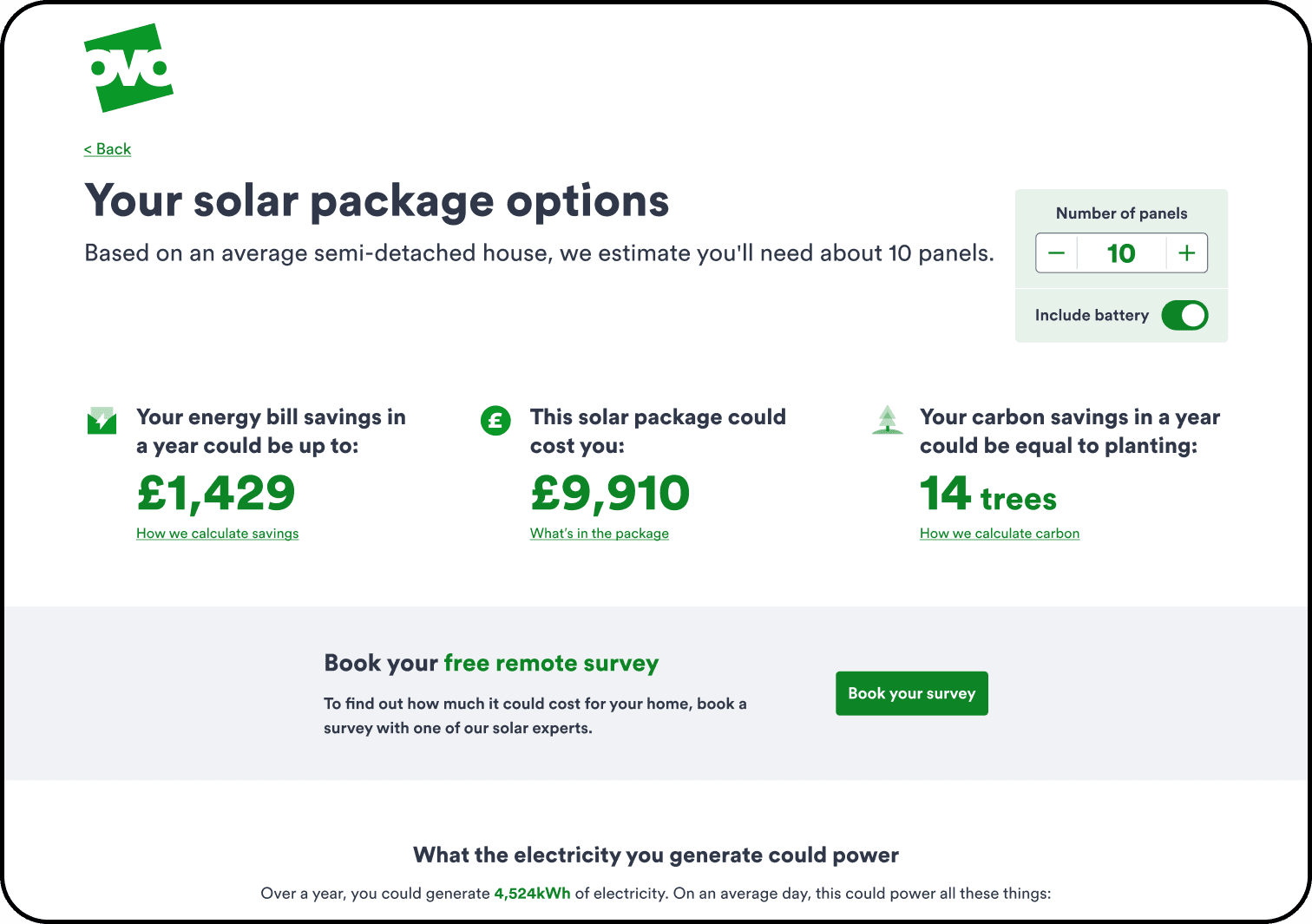Open What's in the package link
The width and height of the screenshot is (1312, 924).
[600, 534]
